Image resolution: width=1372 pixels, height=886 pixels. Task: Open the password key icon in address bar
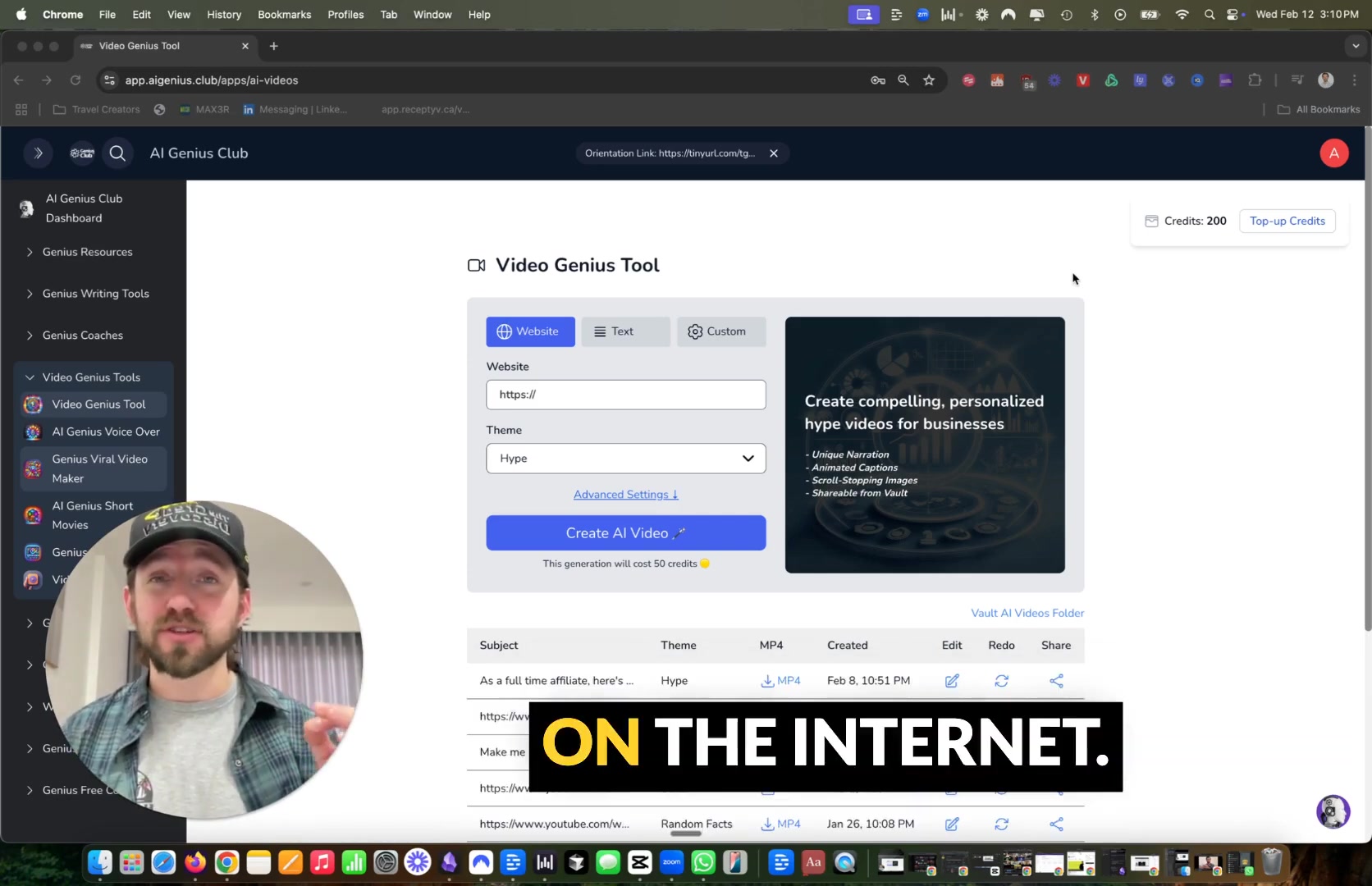point(878,80)
